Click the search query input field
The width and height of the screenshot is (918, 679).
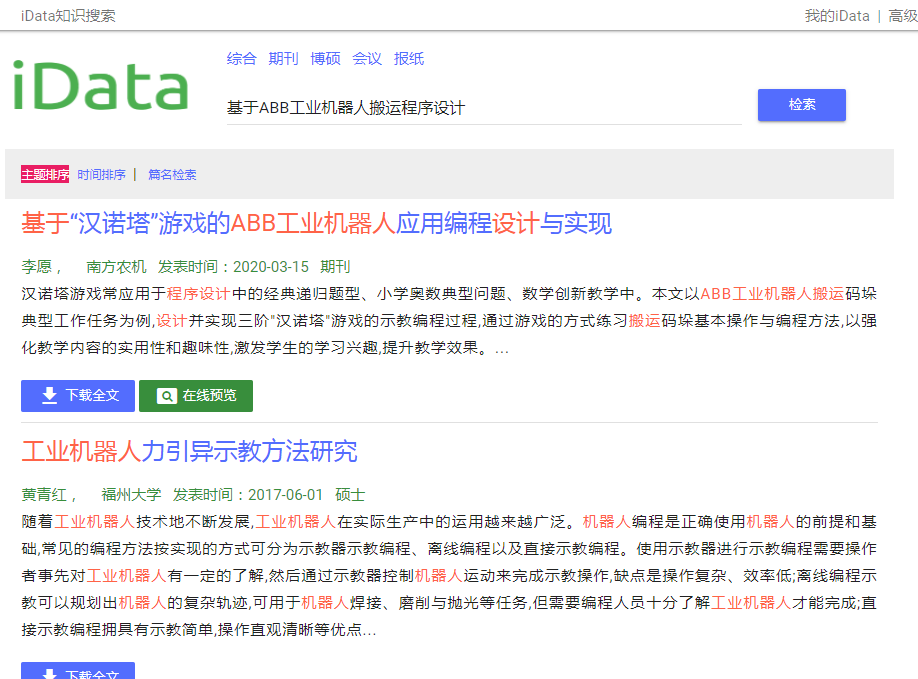[x=484, y=108]
